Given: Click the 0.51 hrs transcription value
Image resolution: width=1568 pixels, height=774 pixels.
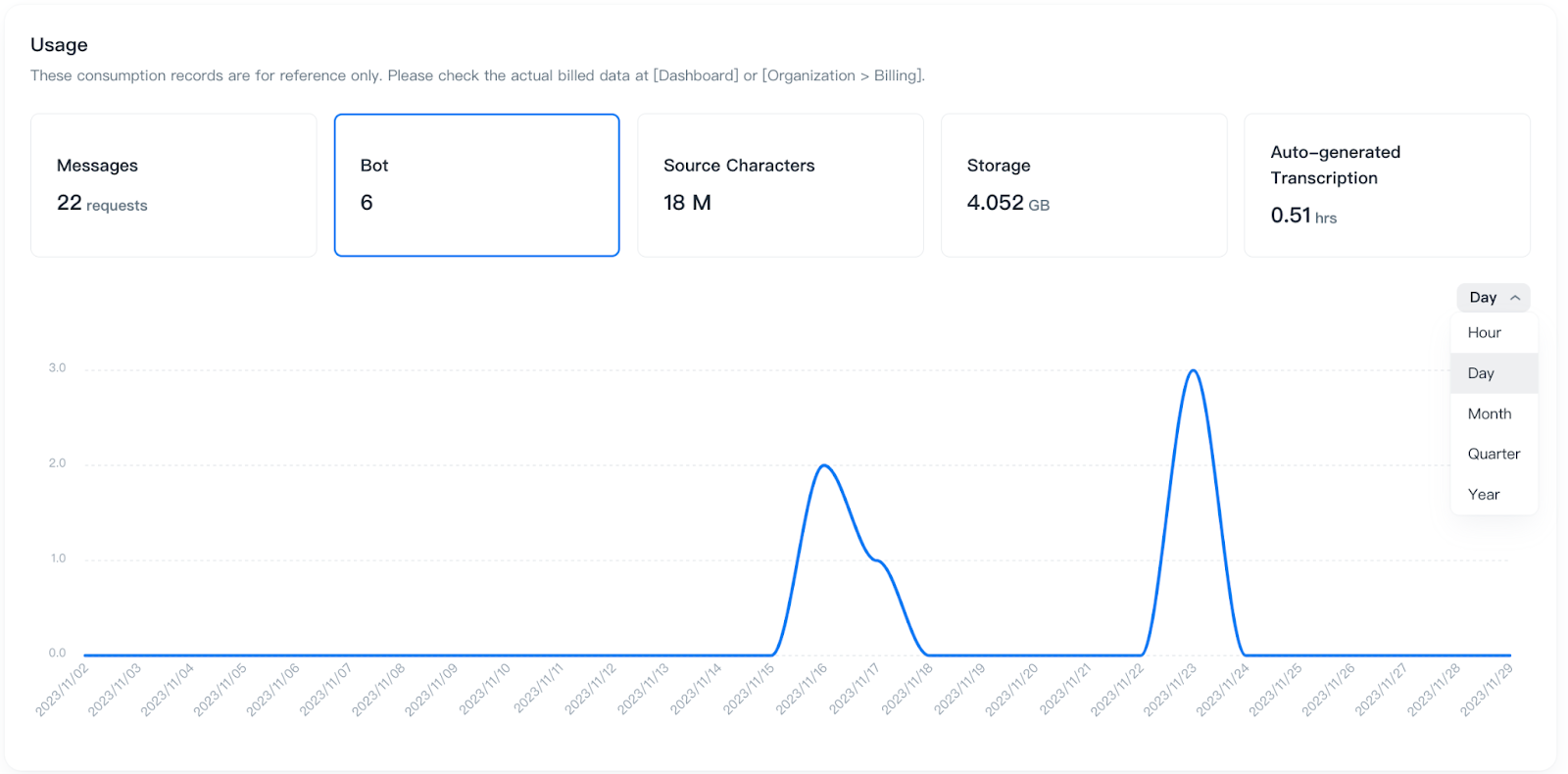Looking at the screenshot, I should 1303,216.
